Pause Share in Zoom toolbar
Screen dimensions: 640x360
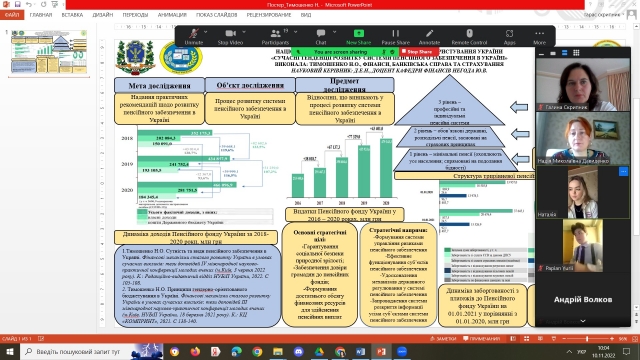[x=396, y=37]
